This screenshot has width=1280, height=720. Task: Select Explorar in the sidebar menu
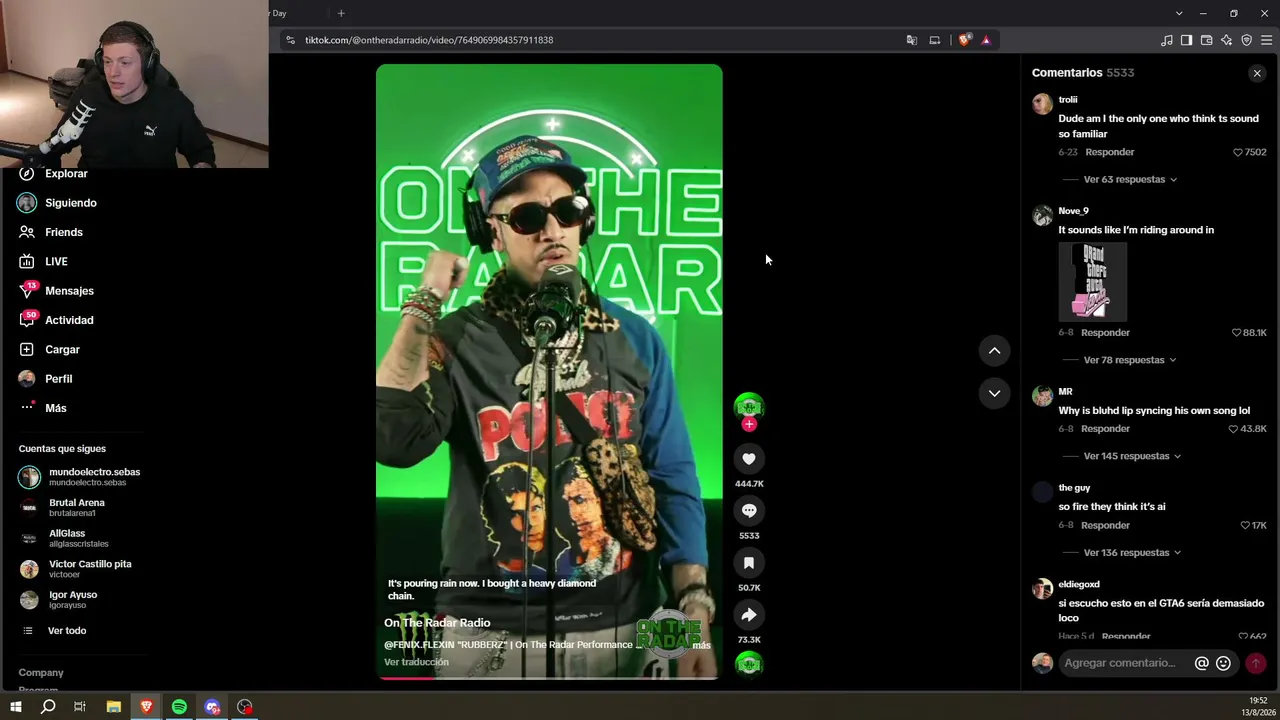(x=66, y=174)
